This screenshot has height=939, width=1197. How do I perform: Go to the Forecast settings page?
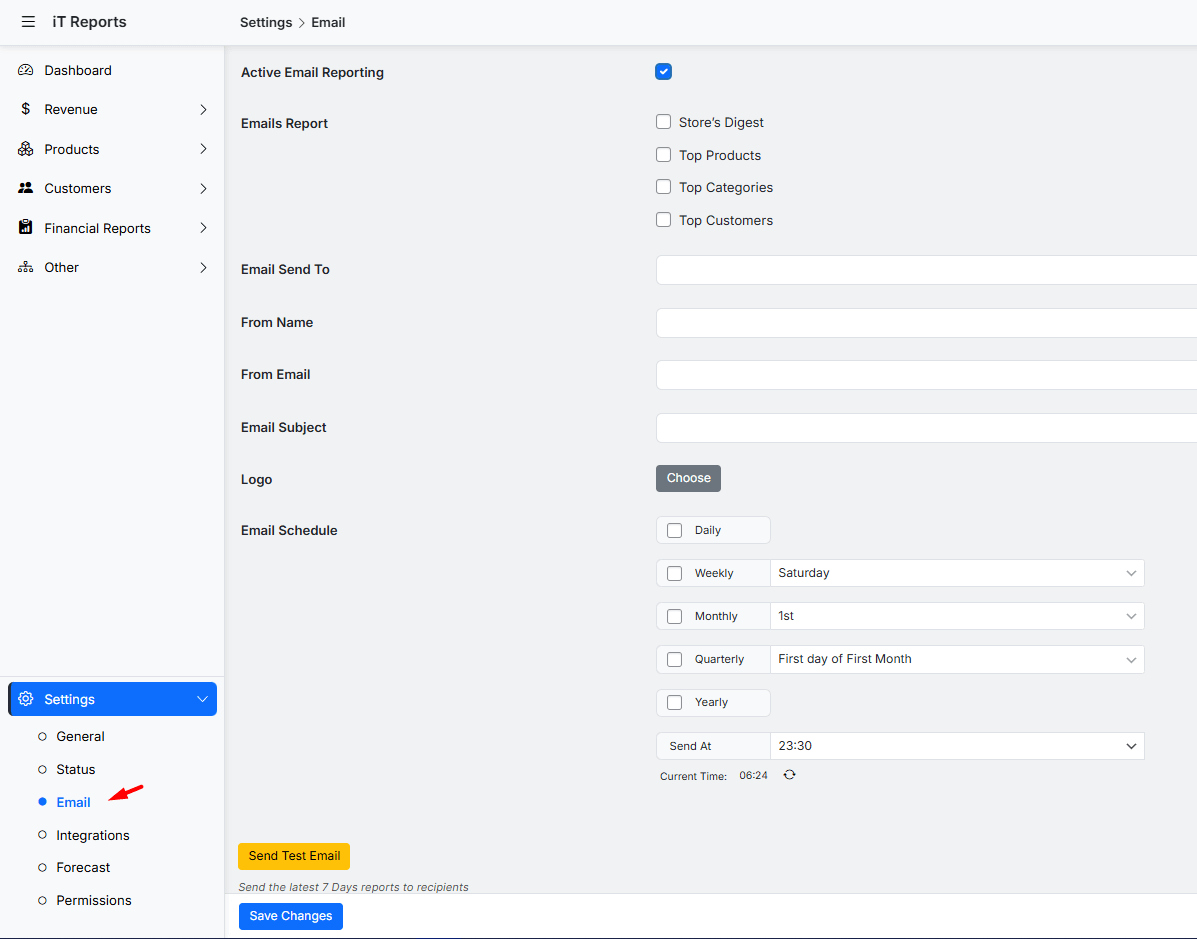[x=83, y=867]
